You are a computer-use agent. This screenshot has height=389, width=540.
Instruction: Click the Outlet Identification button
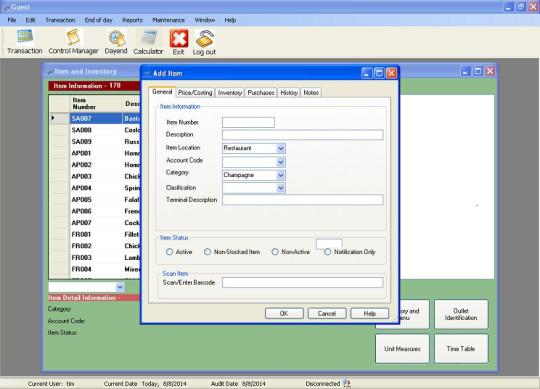tap(461, 314)
